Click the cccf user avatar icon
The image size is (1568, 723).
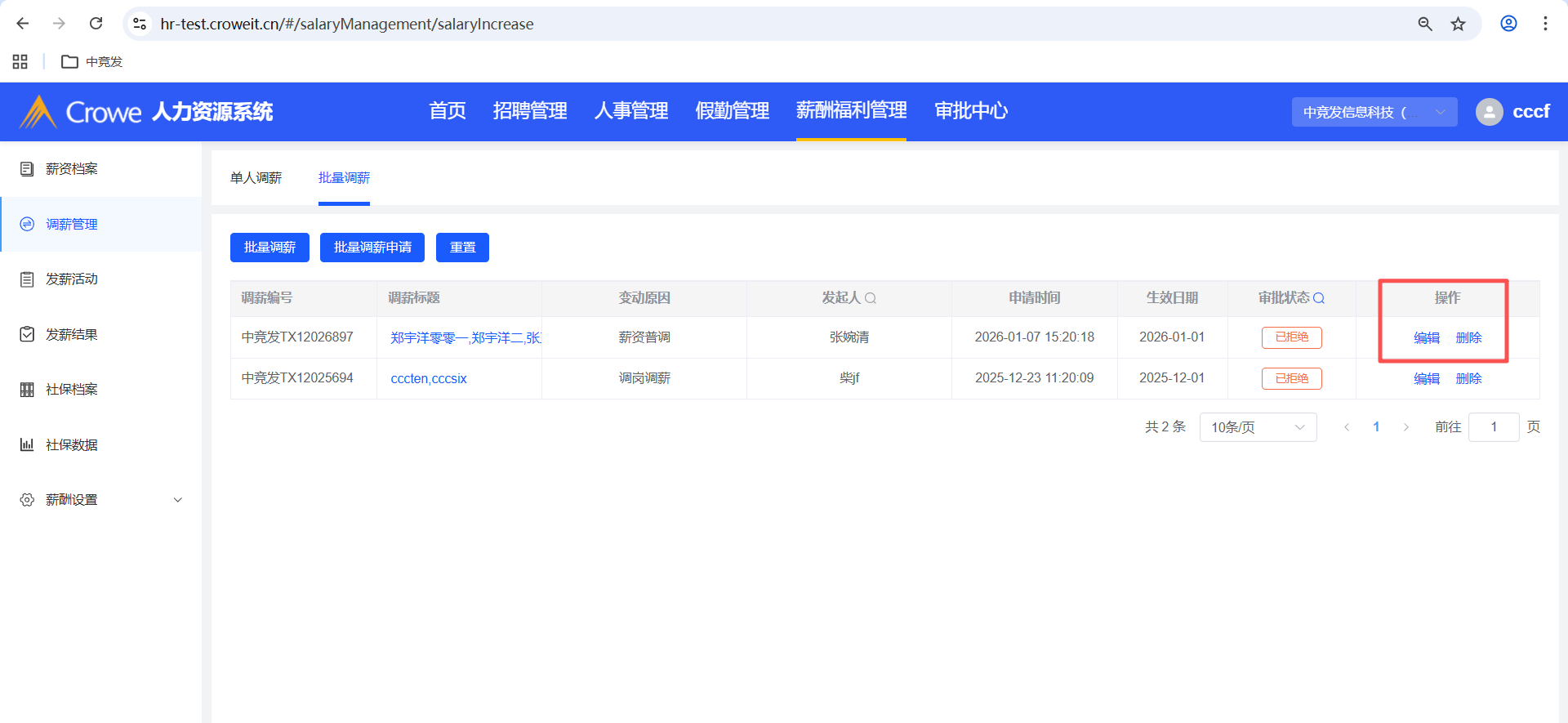tap(1489, 112)
